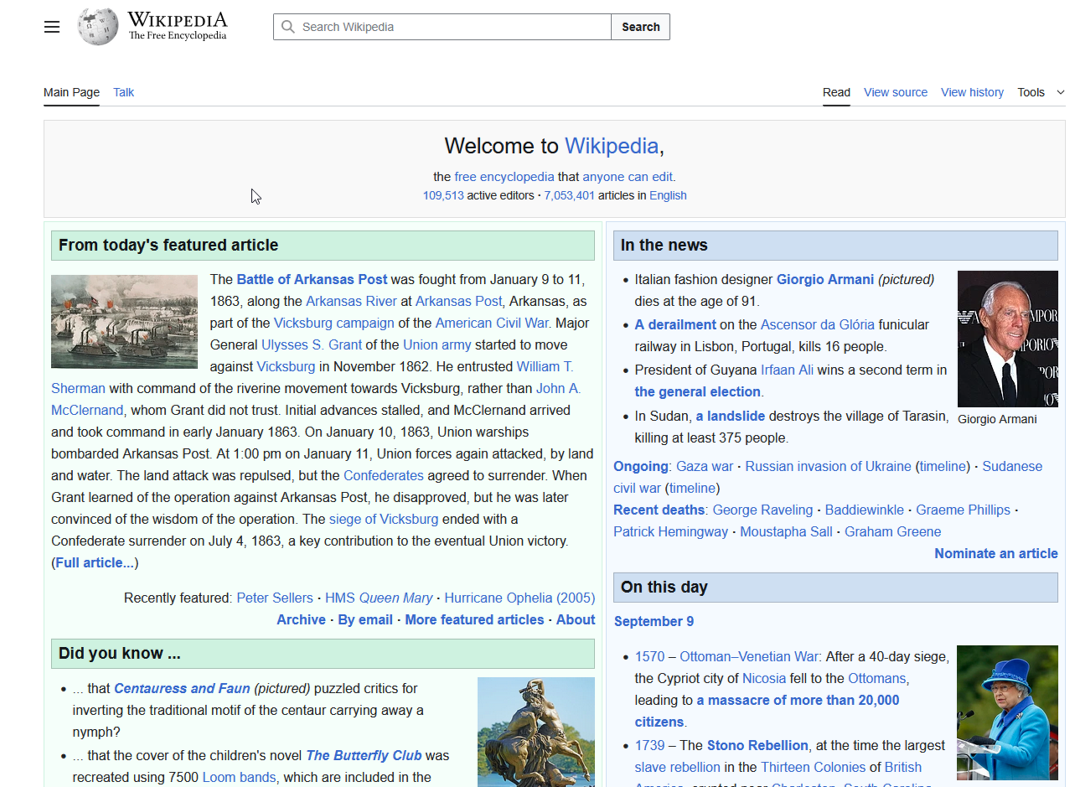Expand the Tools dropdown chevron
Screen dimensions: 1070x787
point(1061,91)
